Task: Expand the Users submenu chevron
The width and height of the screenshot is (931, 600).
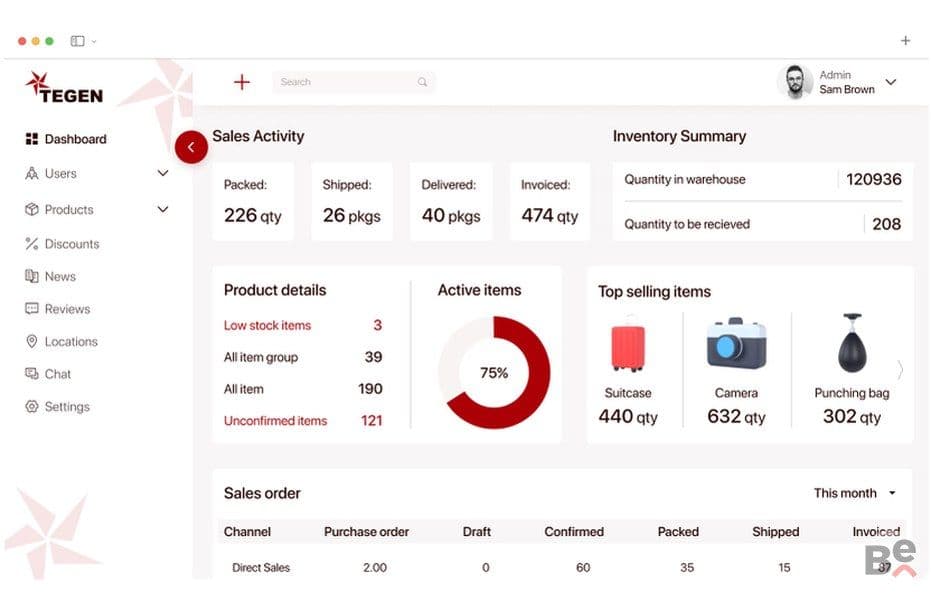Action: (163, 173)
